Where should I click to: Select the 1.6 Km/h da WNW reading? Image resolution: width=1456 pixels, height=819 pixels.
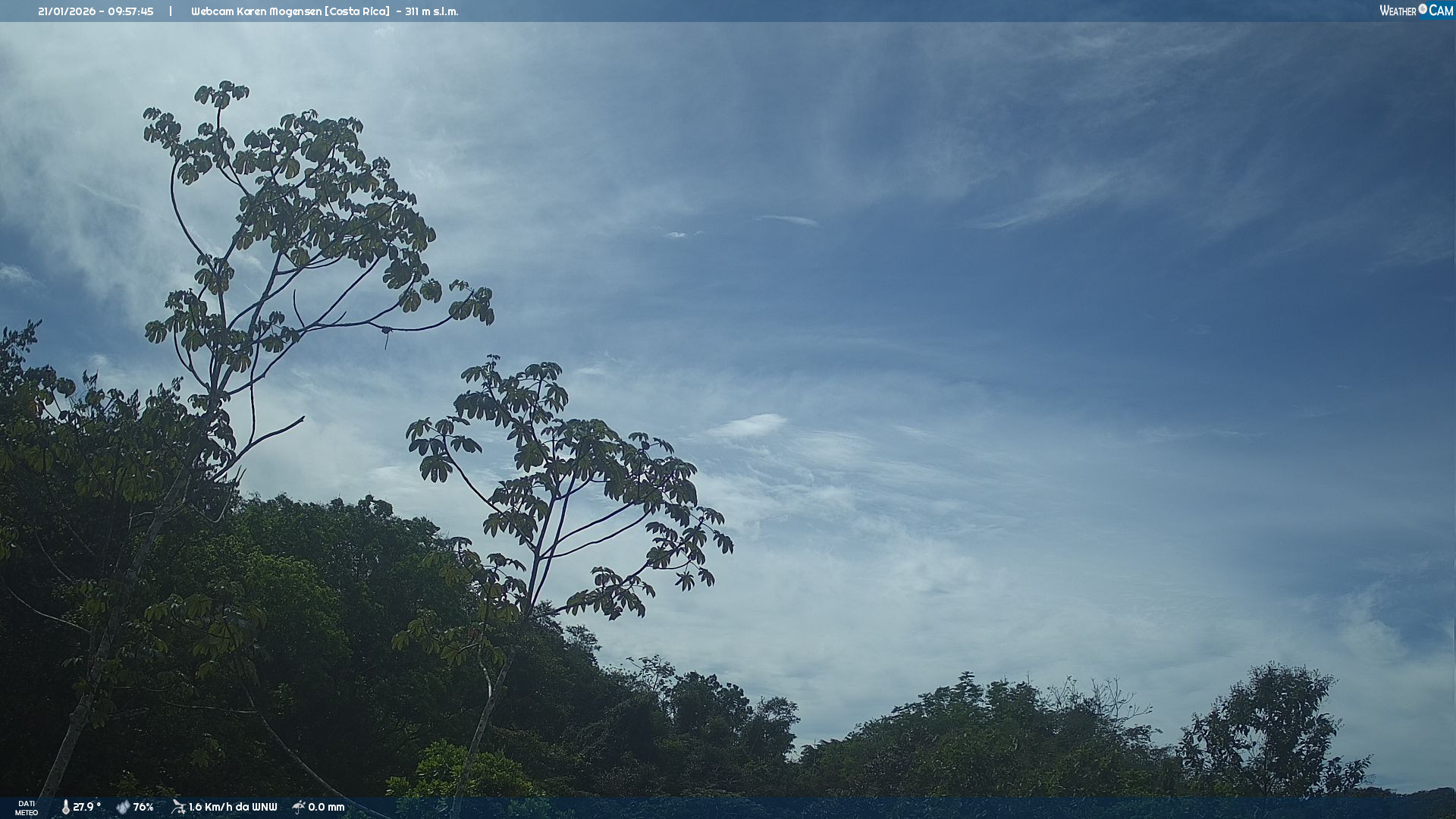pos(233,807)
